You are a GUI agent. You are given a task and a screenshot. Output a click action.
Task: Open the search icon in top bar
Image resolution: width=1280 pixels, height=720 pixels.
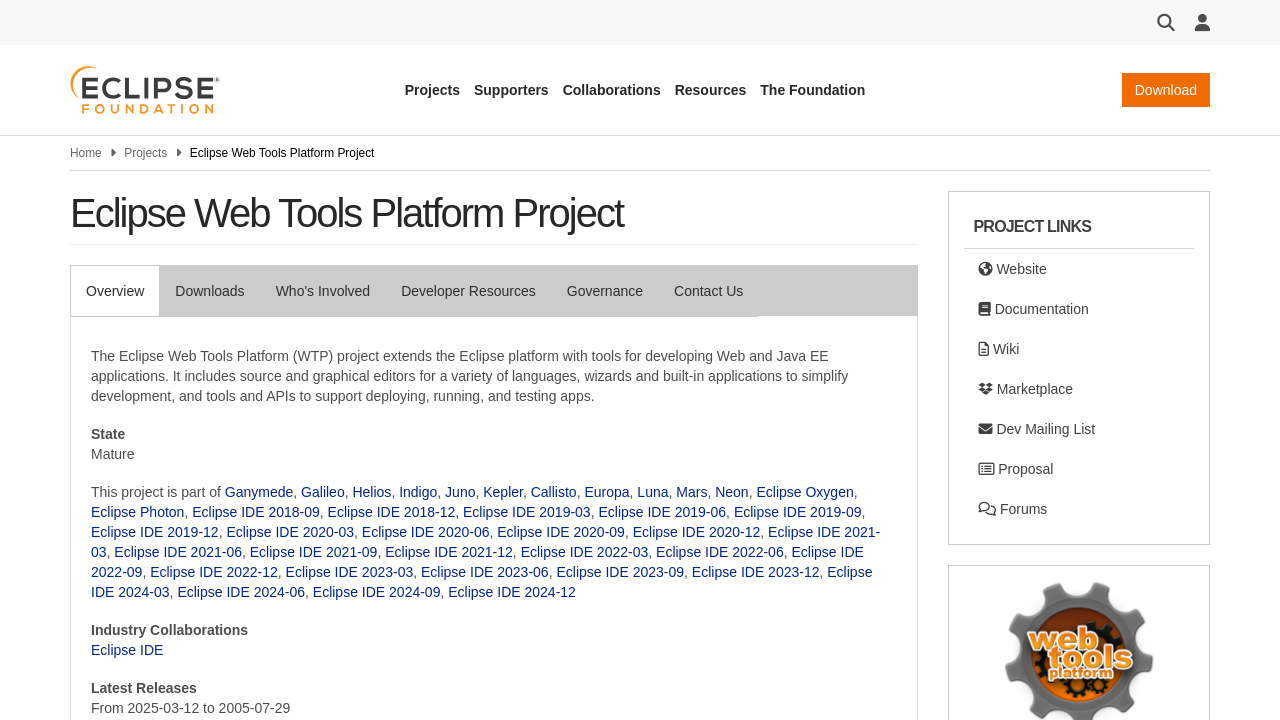pyautogui.click(x=1166, y=22)
